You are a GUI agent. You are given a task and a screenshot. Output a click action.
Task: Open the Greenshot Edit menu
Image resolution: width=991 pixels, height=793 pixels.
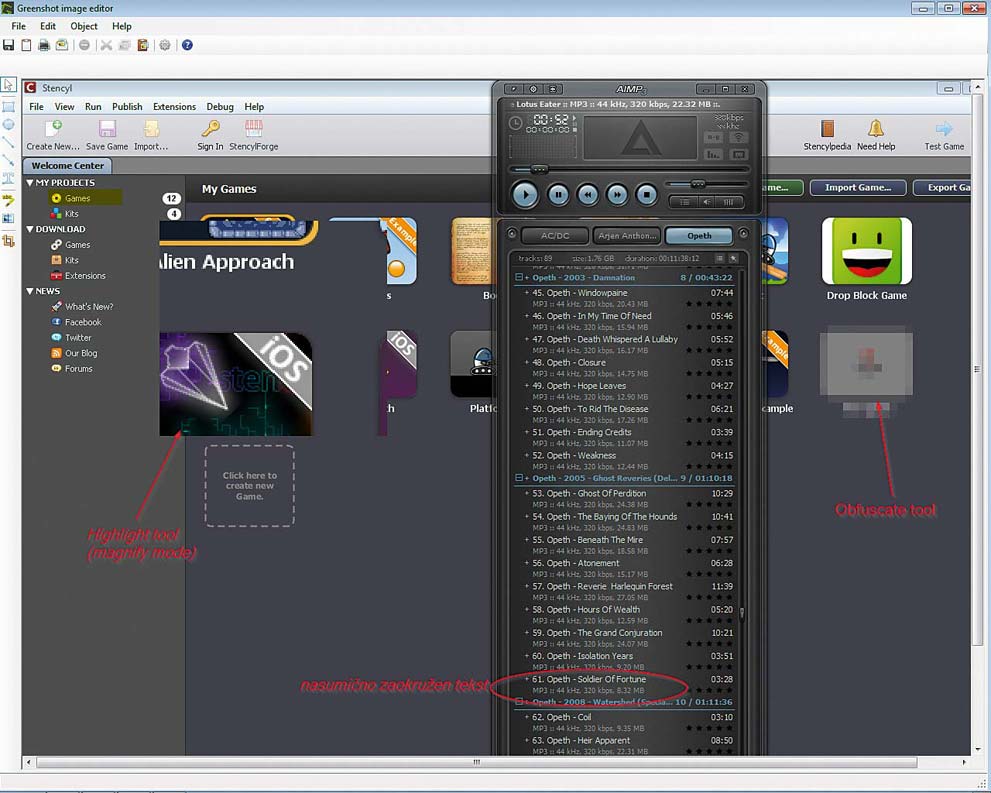pyautogui.click(x=48, y=26)
